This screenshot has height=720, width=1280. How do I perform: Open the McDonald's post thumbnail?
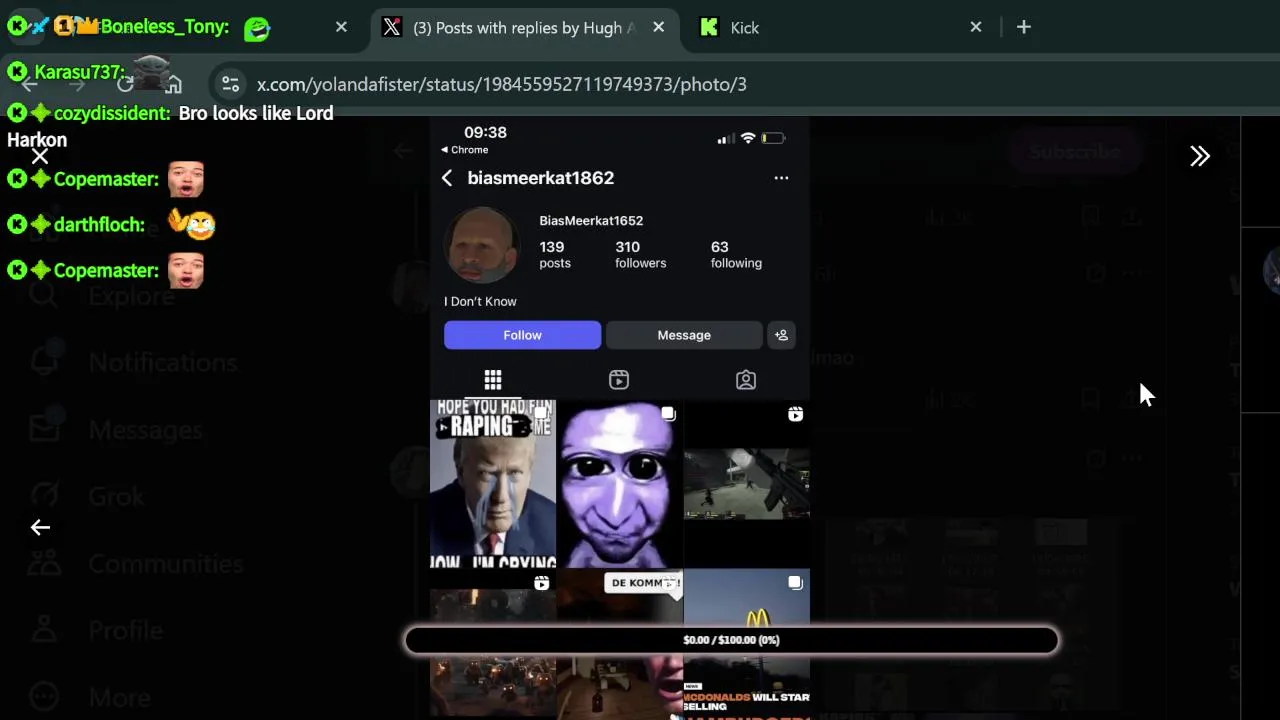pos(747,643)
